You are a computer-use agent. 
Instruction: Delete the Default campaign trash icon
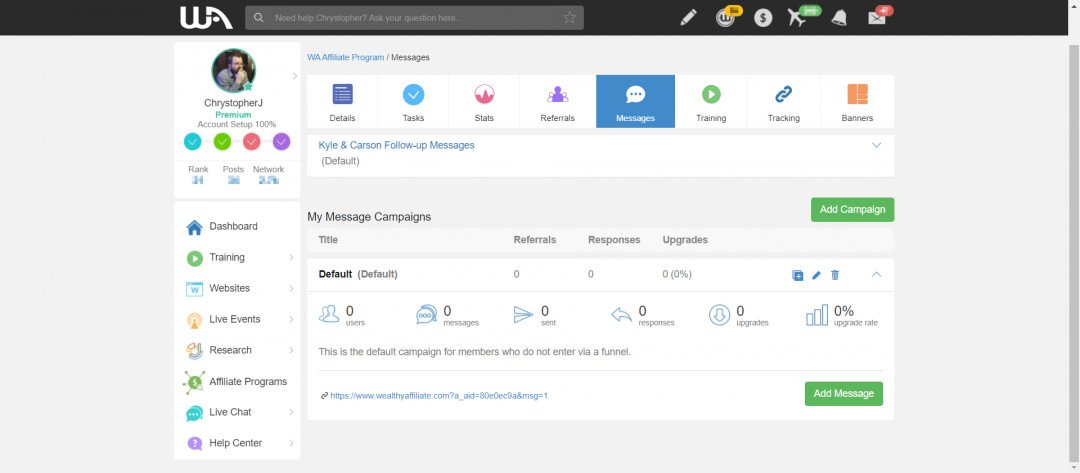tap(835, 275)
